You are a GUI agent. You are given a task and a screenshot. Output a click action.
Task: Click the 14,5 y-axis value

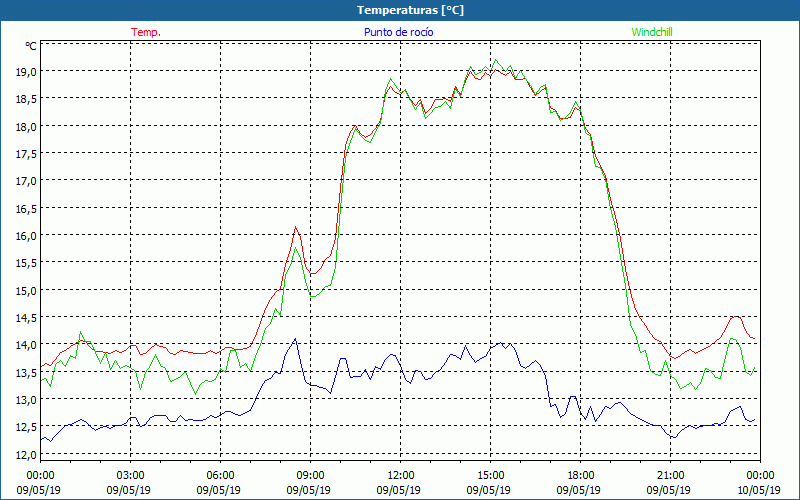(x=26, y=317)
